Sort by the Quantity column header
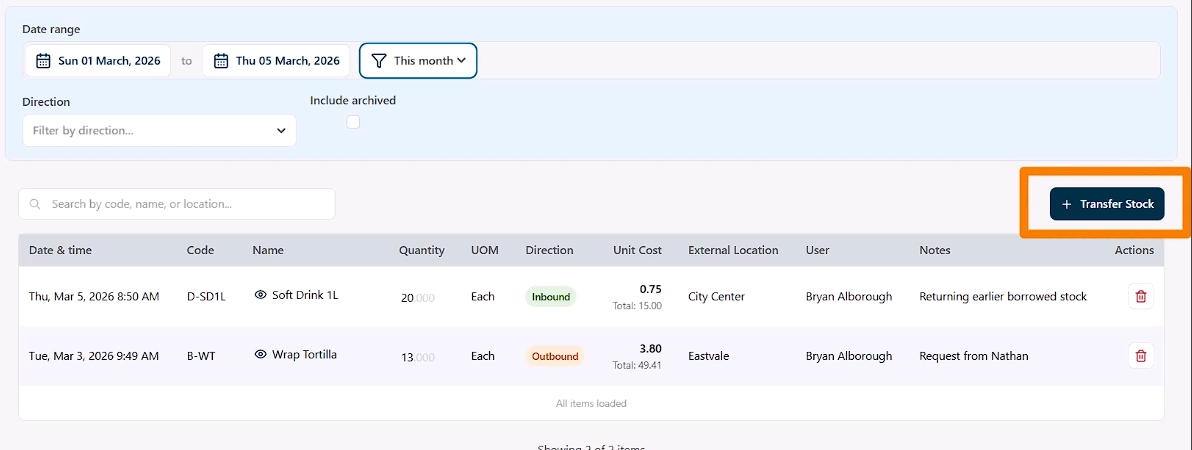The image size is (1192, 450). (x=421, y=250)
